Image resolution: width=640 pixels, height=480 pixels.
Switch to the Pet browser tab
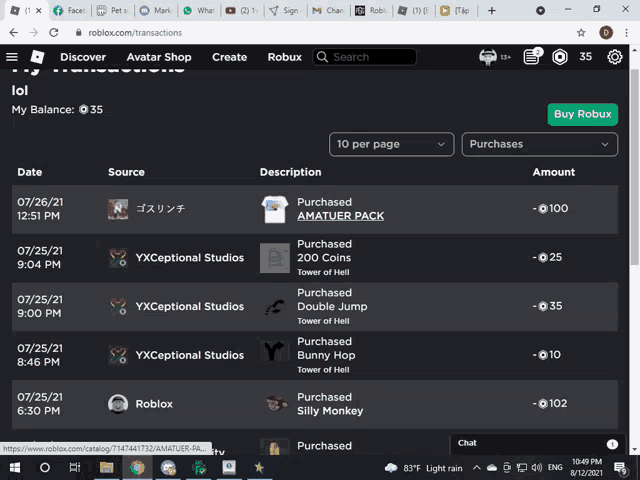coord(113,11)
